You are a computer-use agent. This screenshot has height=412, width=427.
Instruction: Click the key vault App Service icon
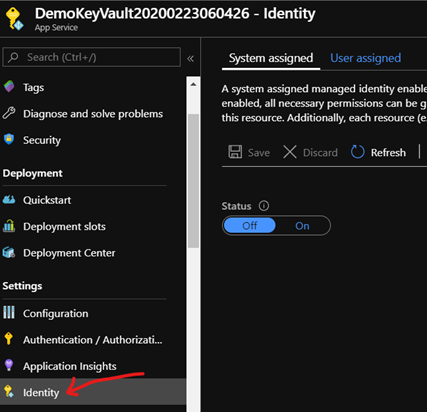point(14,19)
